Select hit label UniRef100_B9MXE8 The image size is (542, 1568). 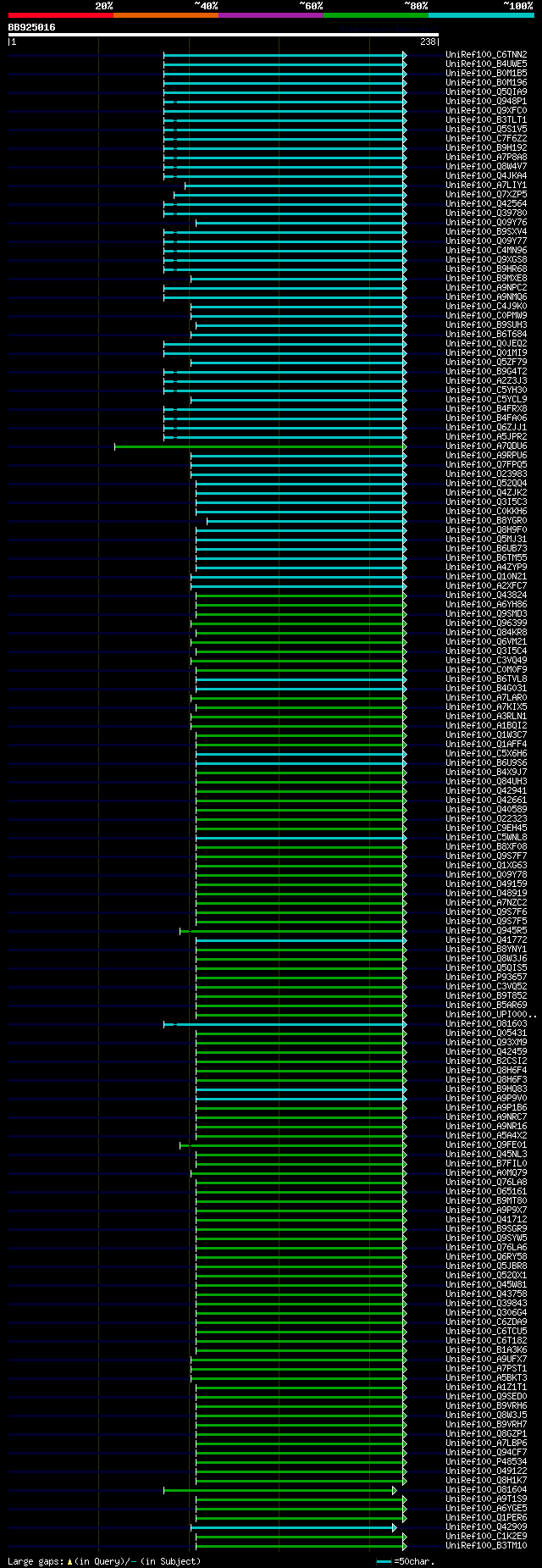pyautogui.click(x=486, y=278)
